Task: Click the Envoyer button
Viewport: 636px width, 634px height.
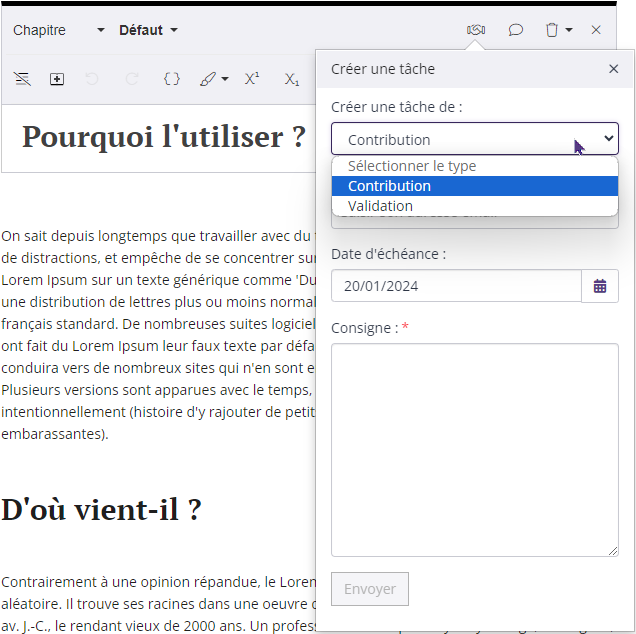Action: [370, 589]
